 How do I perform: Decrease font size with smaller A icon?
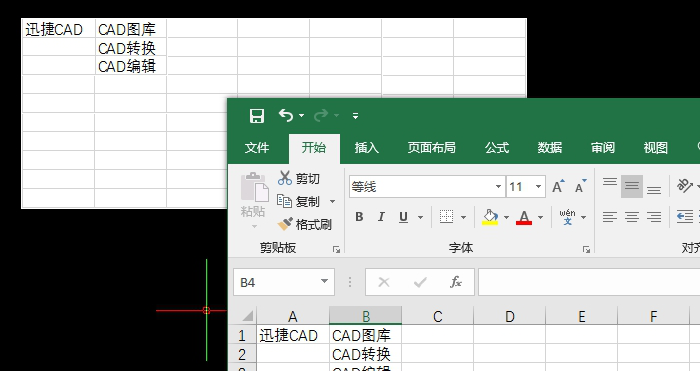tap(580, 186)
